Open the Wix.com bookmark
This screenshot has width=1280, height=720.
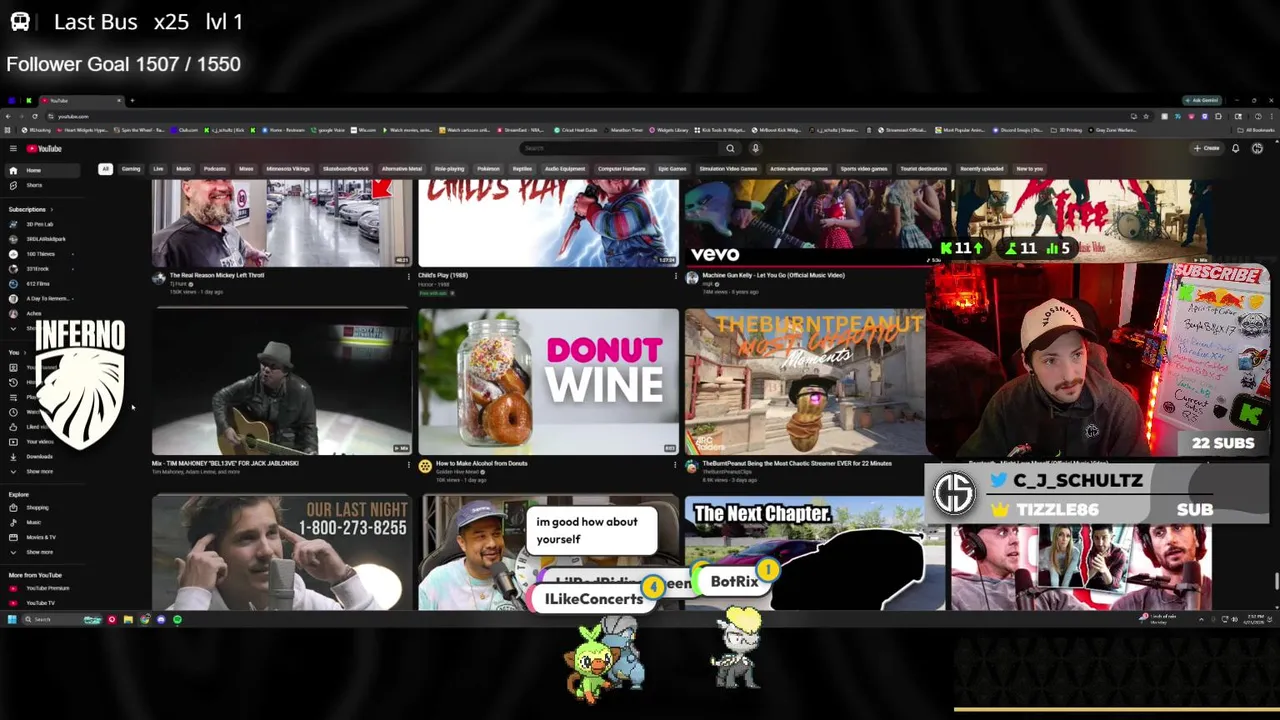coord(363,130)
